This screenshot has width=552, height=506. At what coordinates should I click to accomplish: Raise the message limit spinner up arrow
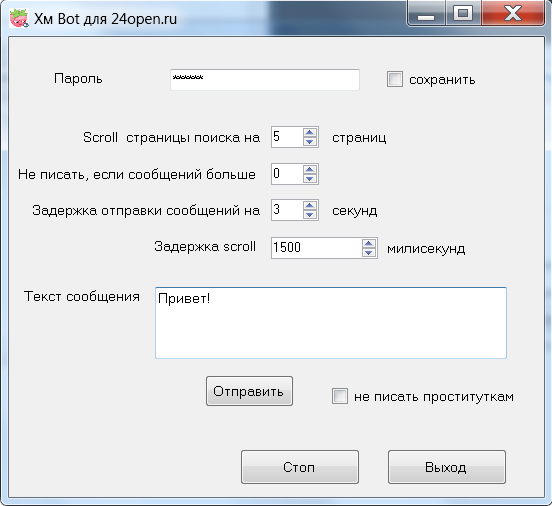coord(310,170)
